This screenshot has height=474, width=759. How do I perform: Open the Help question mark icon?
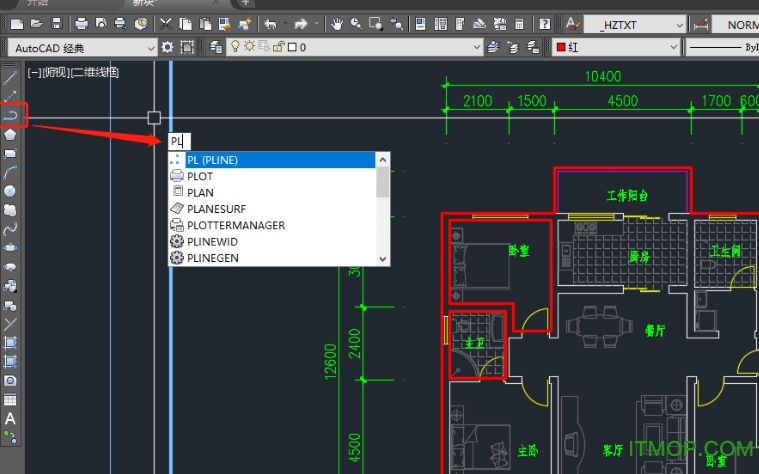point(545,23)
